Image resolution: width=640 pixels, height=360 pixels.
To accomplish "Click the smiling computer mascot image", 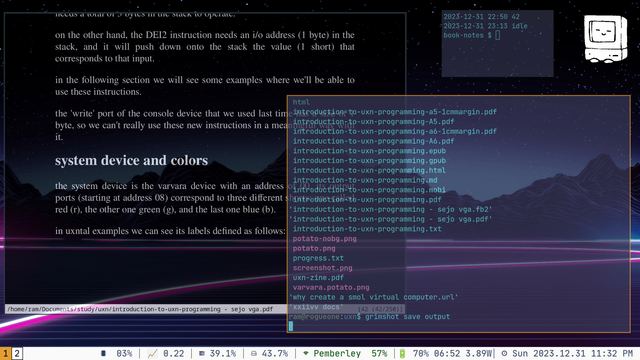I will [x=605, y=39].
